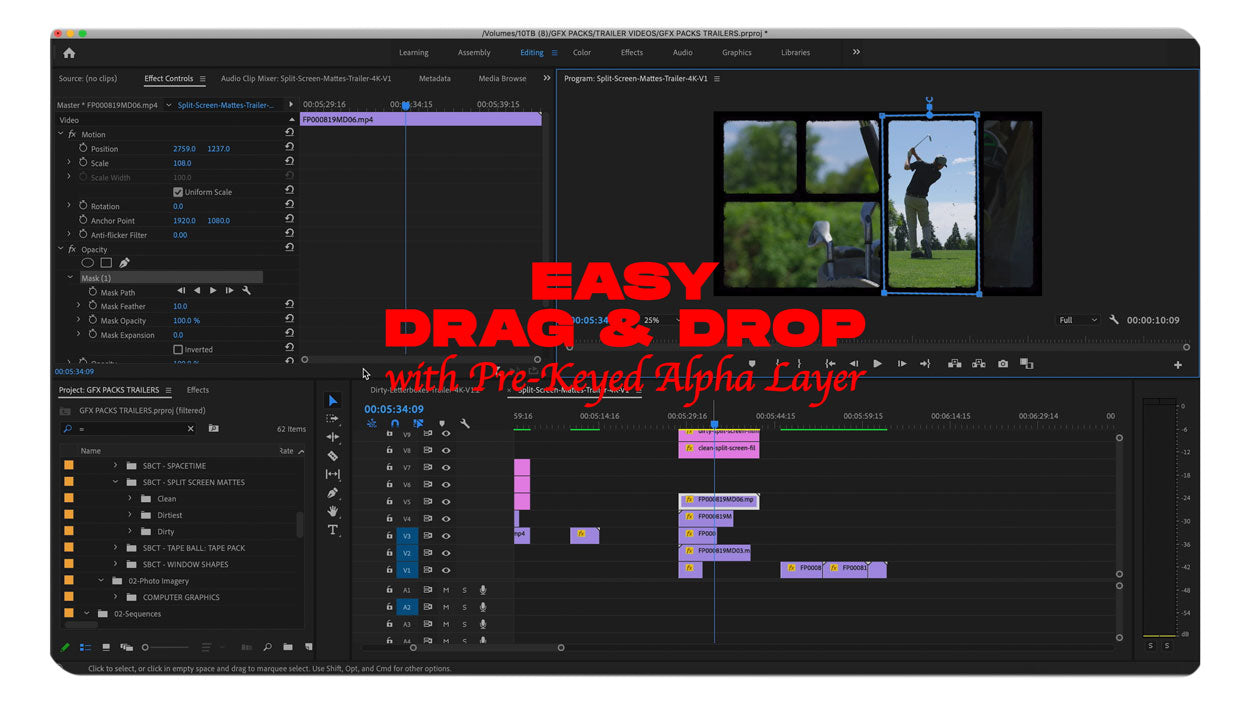Select the Razor tool in the toolbar

[x=333, y=456]
